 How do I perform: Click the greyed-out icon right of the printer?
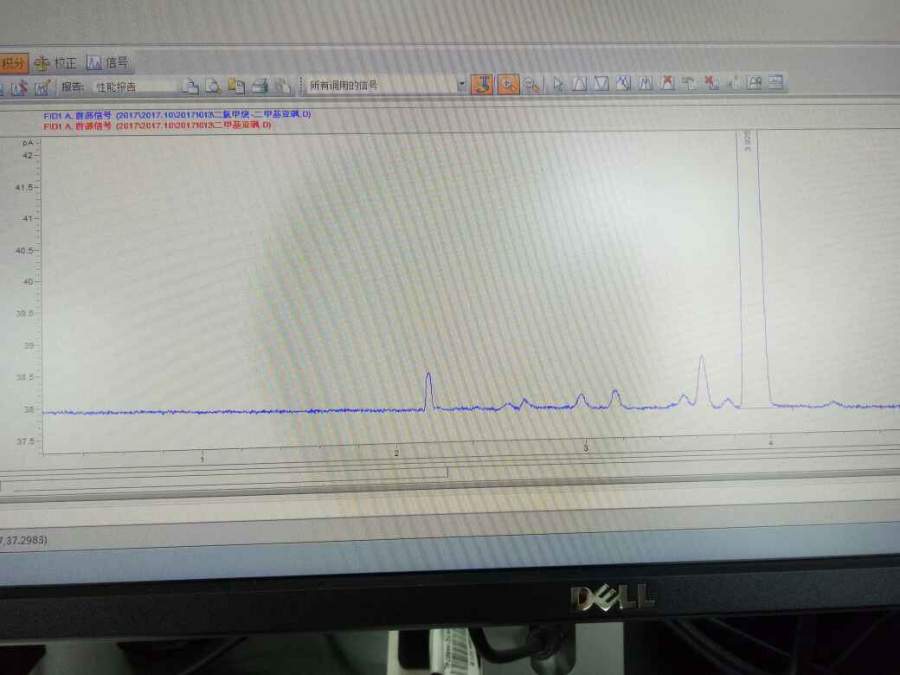(x=282, y=86)
